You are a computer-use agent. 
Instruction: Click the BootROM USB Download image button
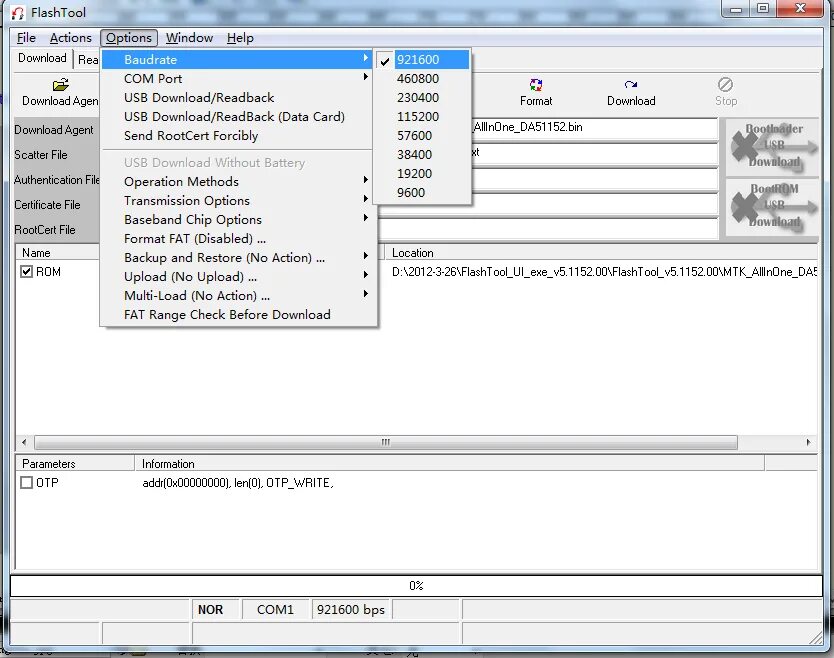point(774,206)
